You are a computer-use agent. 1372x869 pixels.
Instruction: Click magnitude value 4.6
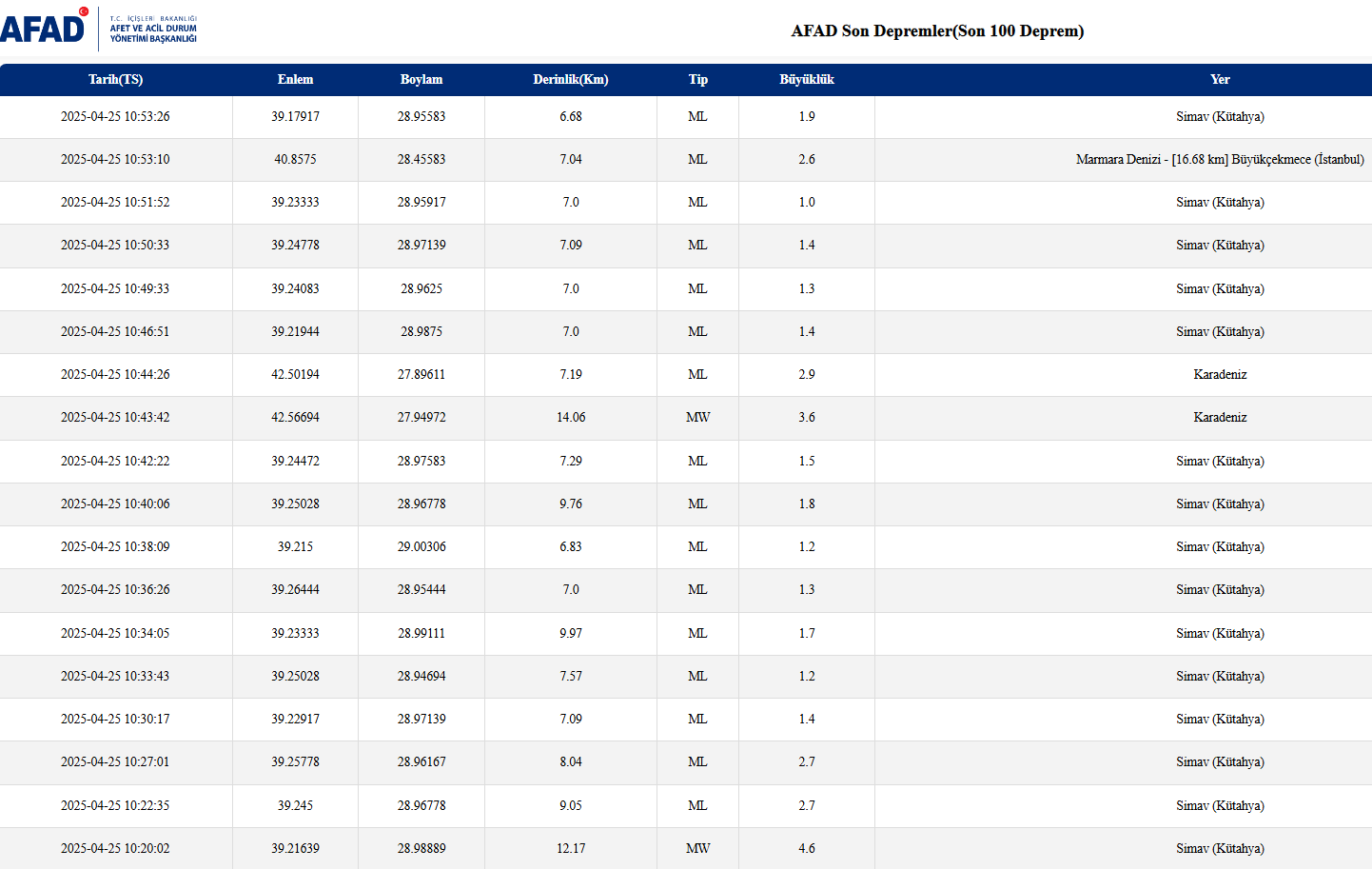[x=807, y=848]
